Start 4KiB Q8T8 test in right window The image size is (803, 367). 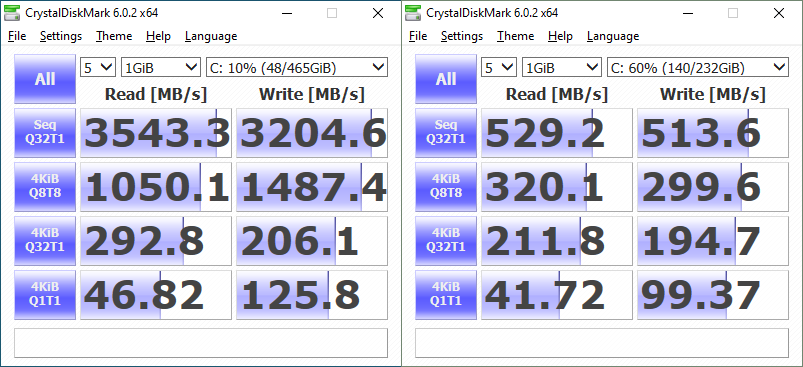[x=446, y=186]
